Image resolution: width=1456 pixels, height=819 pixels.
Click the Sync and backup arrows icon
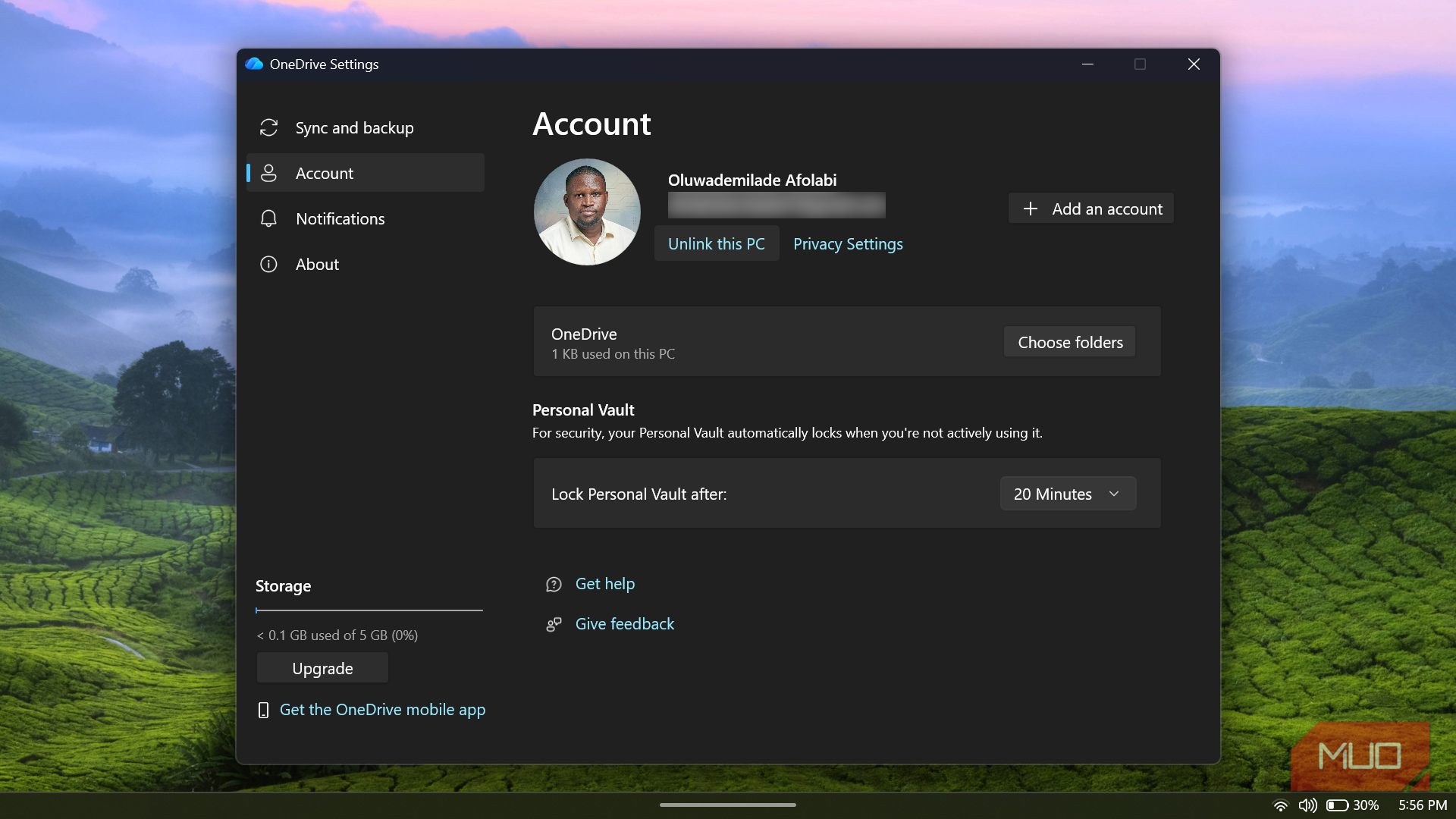pyautogui.click(x=268, y=127)
